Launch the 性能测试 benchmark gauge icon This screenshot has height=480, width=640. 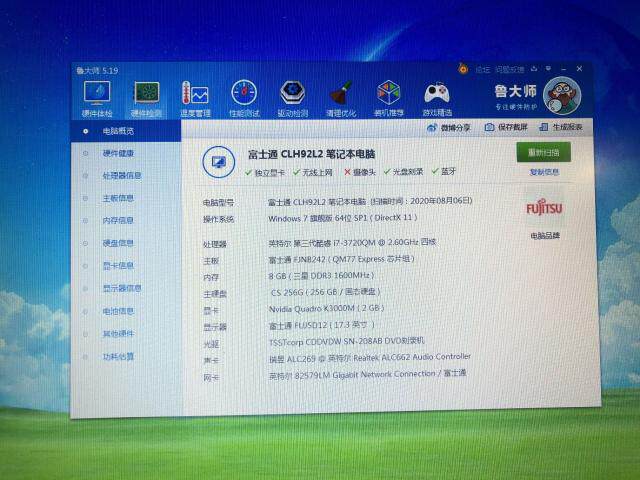pos(244,99)
